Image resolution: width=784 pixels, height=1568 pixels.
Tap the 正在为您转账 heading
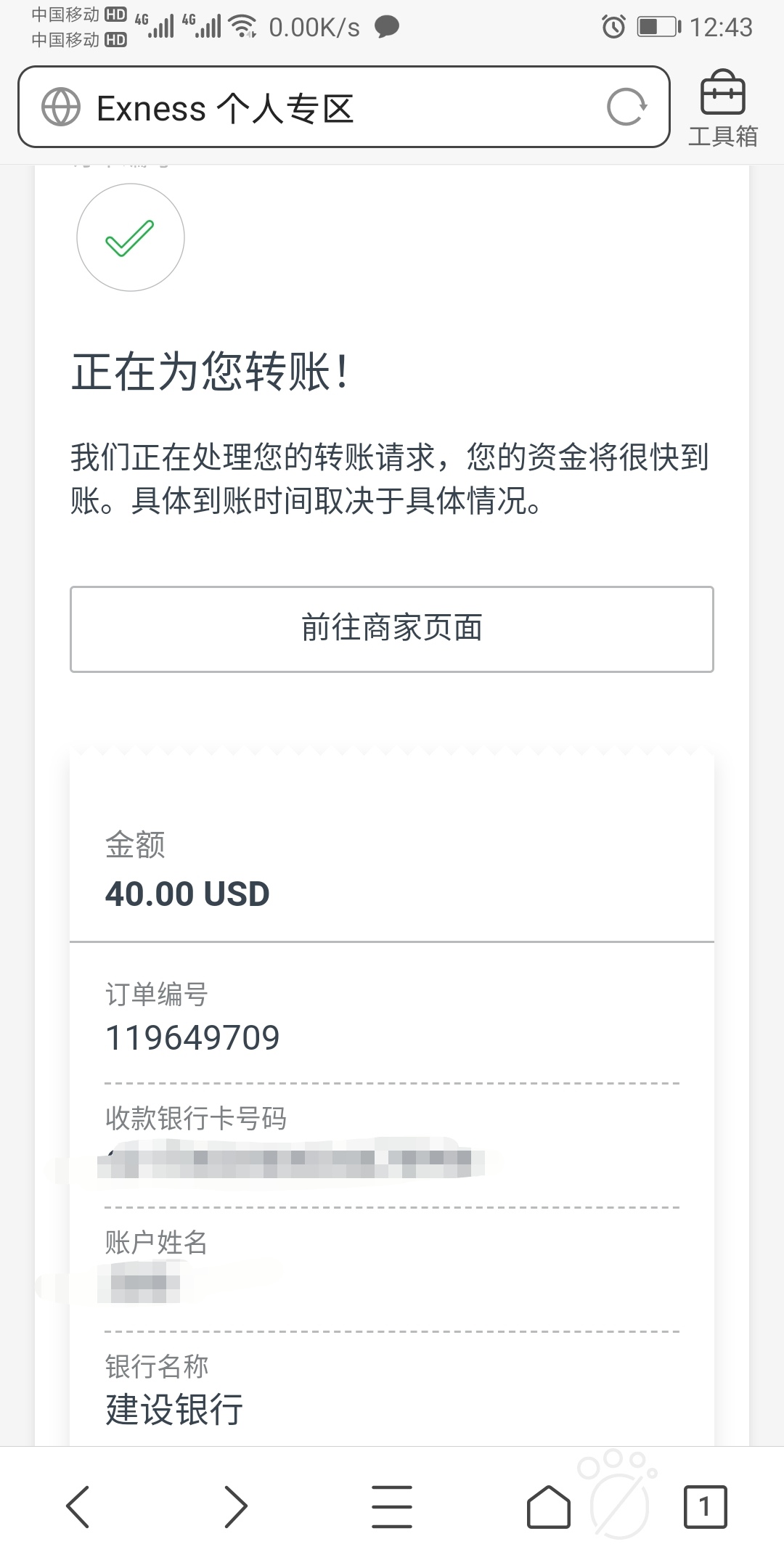click(x=211, y=372)
